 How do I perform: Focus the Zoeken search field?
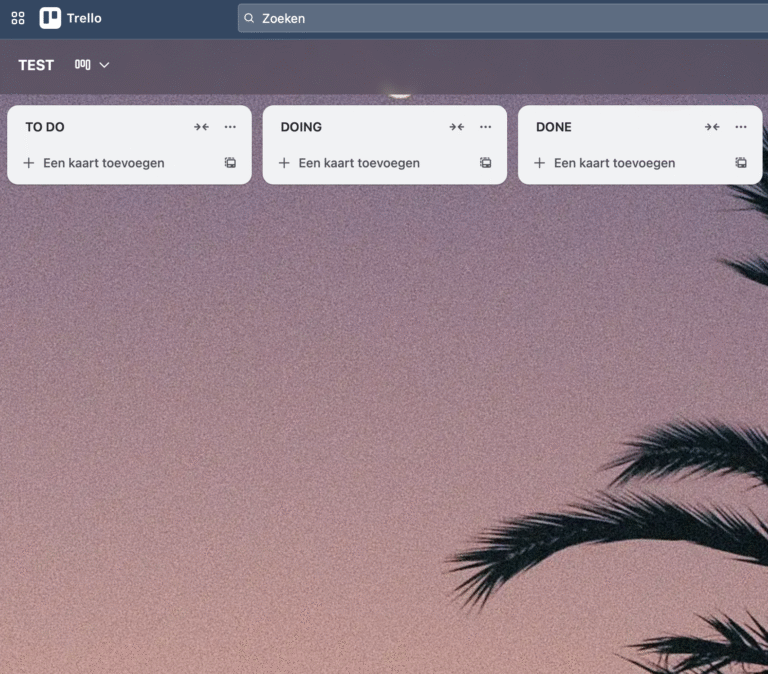[500, 18]
